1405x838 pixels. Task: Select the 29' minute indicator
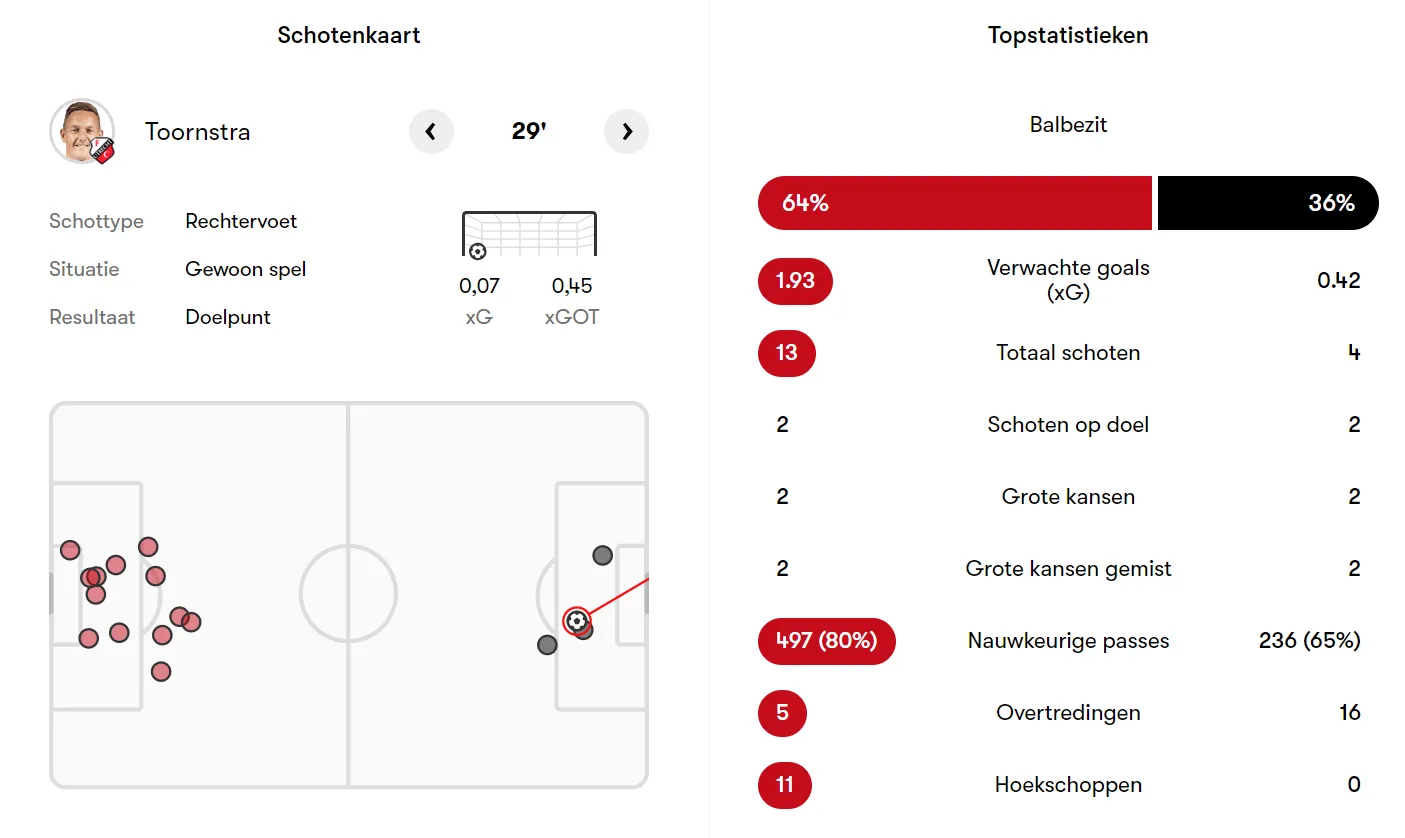pos(529,131)
